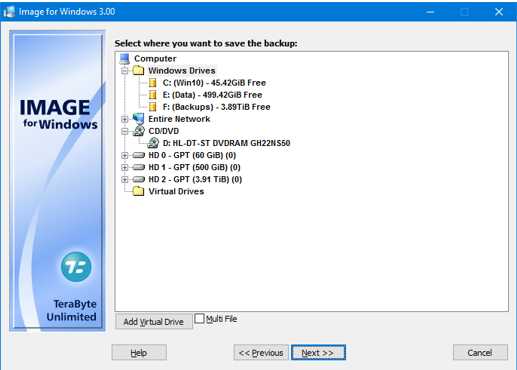Viewport: 517px width, 370px height.
Task: Click the Computer icon at tree root
Action: click(x=125, y=59)
